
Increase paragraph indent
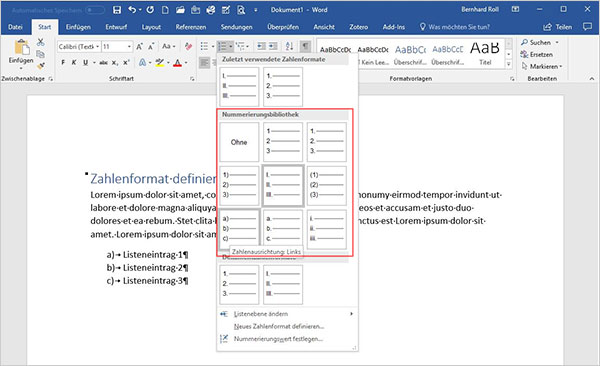coord(273,46)
